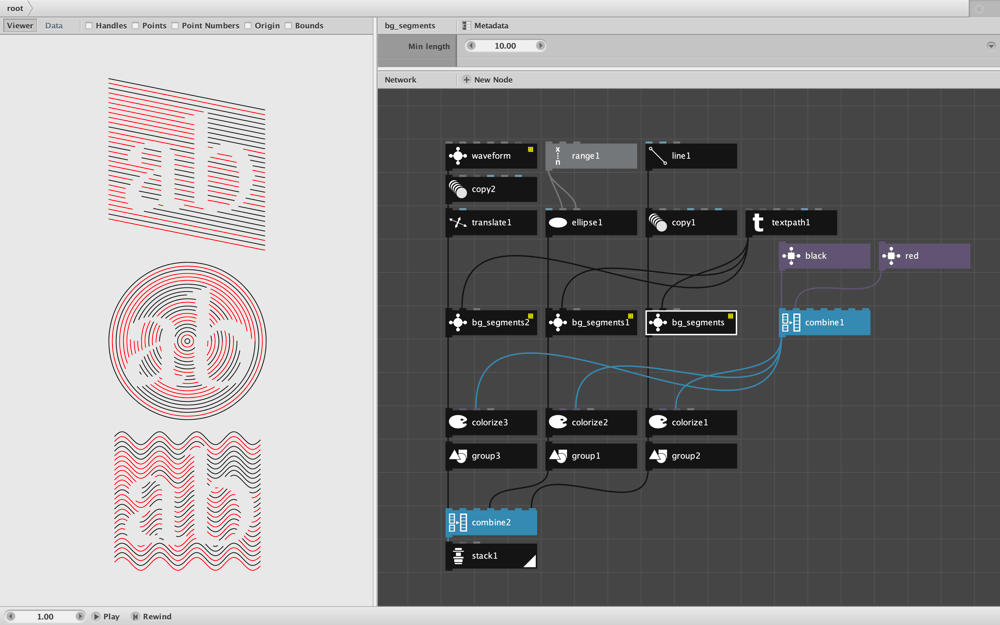Click the bg_segments2 node icon
This screenshot has height=625, width=1000.
pos(457,323)
